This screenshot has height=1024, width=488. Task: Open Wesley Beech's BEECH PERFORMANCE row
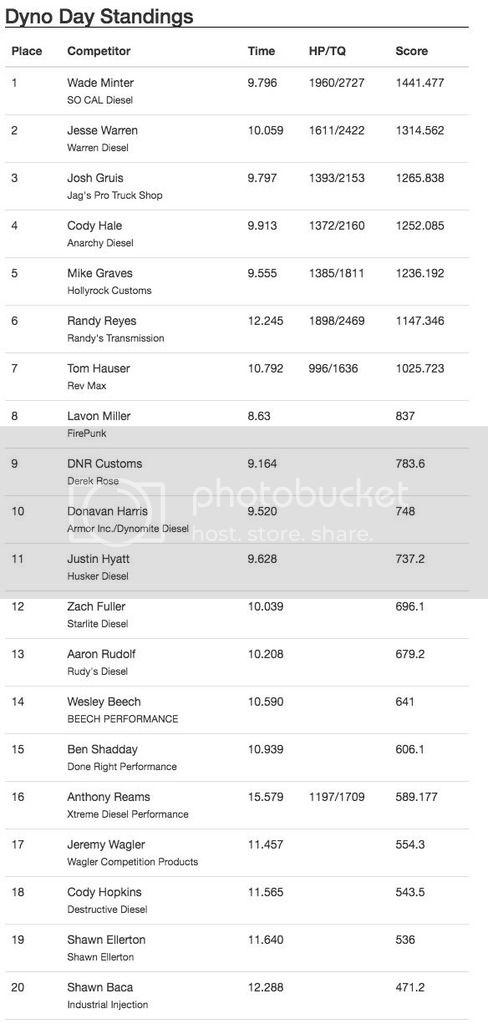(244, 710)
